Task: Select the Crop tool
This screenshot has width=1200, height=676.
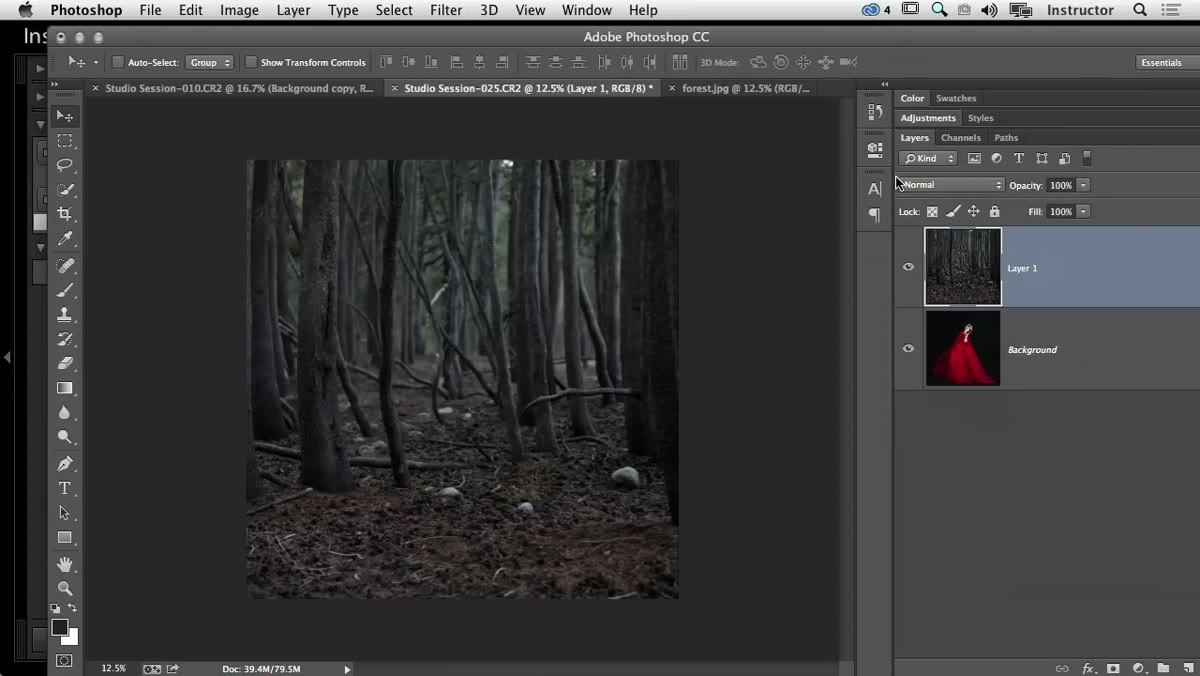Action: (x=65, y=214)
